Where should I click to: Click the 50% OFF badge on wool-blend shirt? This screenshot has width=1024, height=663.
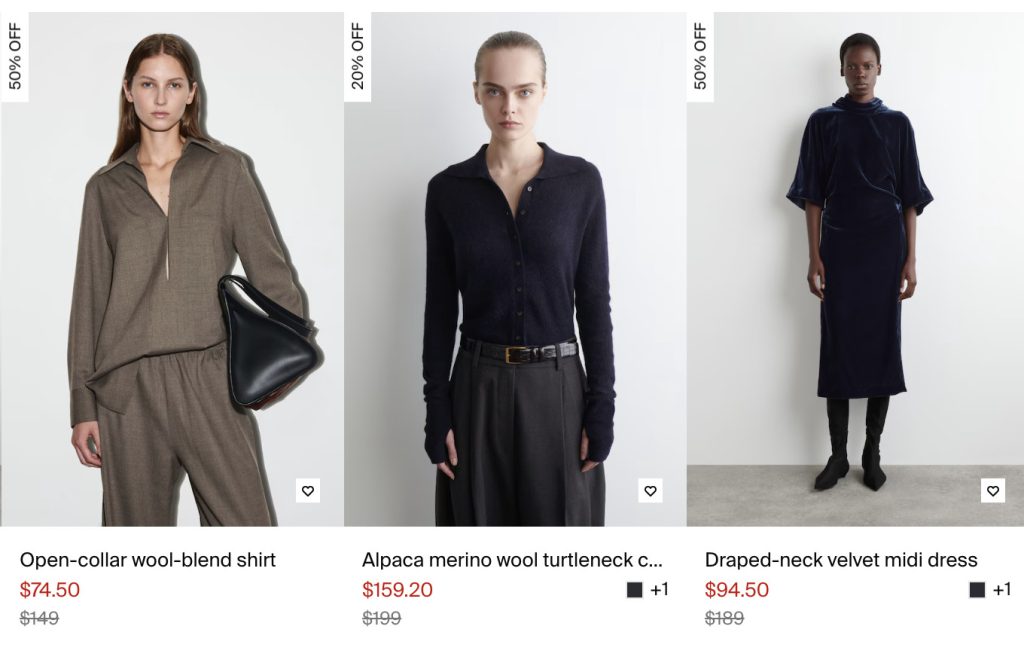(15, 57)
